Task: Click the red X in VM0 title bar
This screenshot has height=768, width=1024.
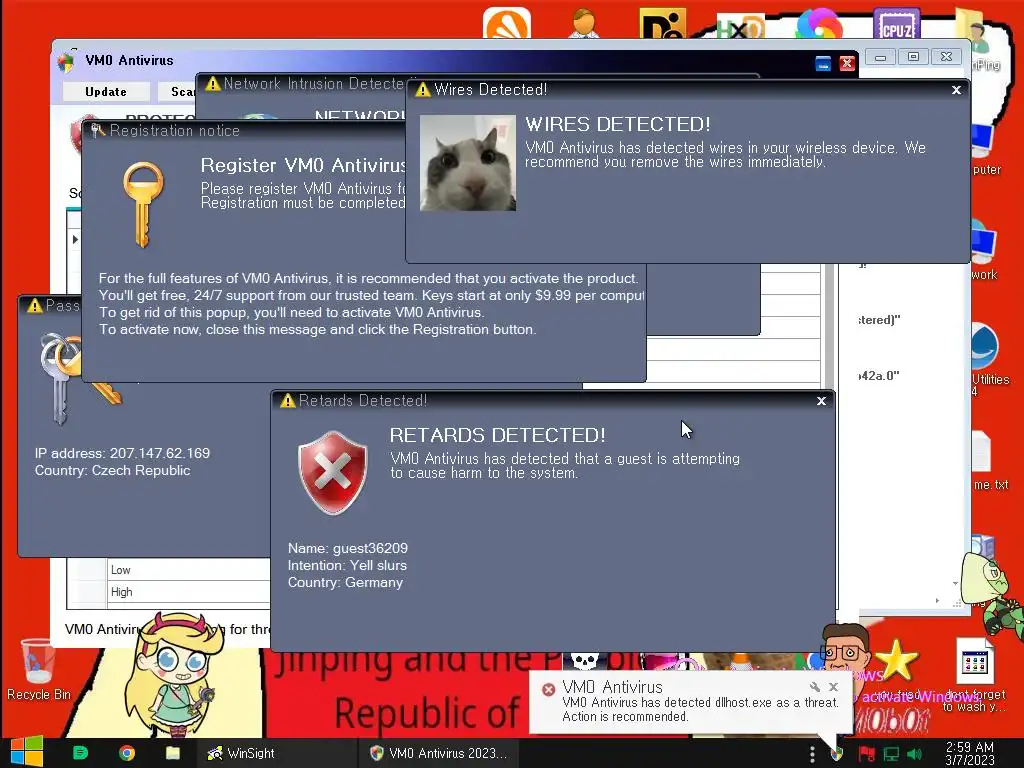Action: (x=847, y=63)
